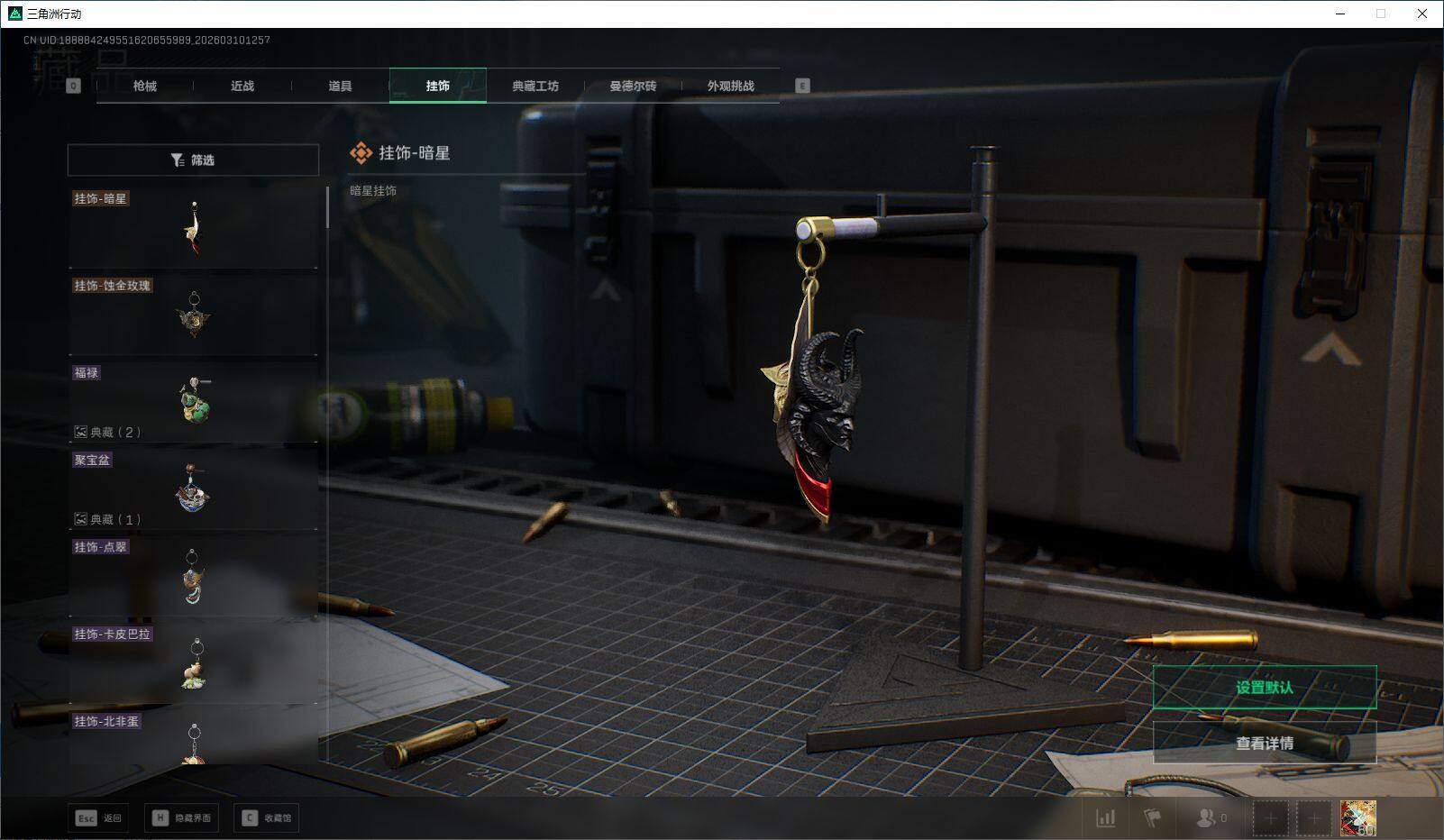1444x840 pixels.
Task: Open the 筛选 filter button
Action: [x=193, y=160]
